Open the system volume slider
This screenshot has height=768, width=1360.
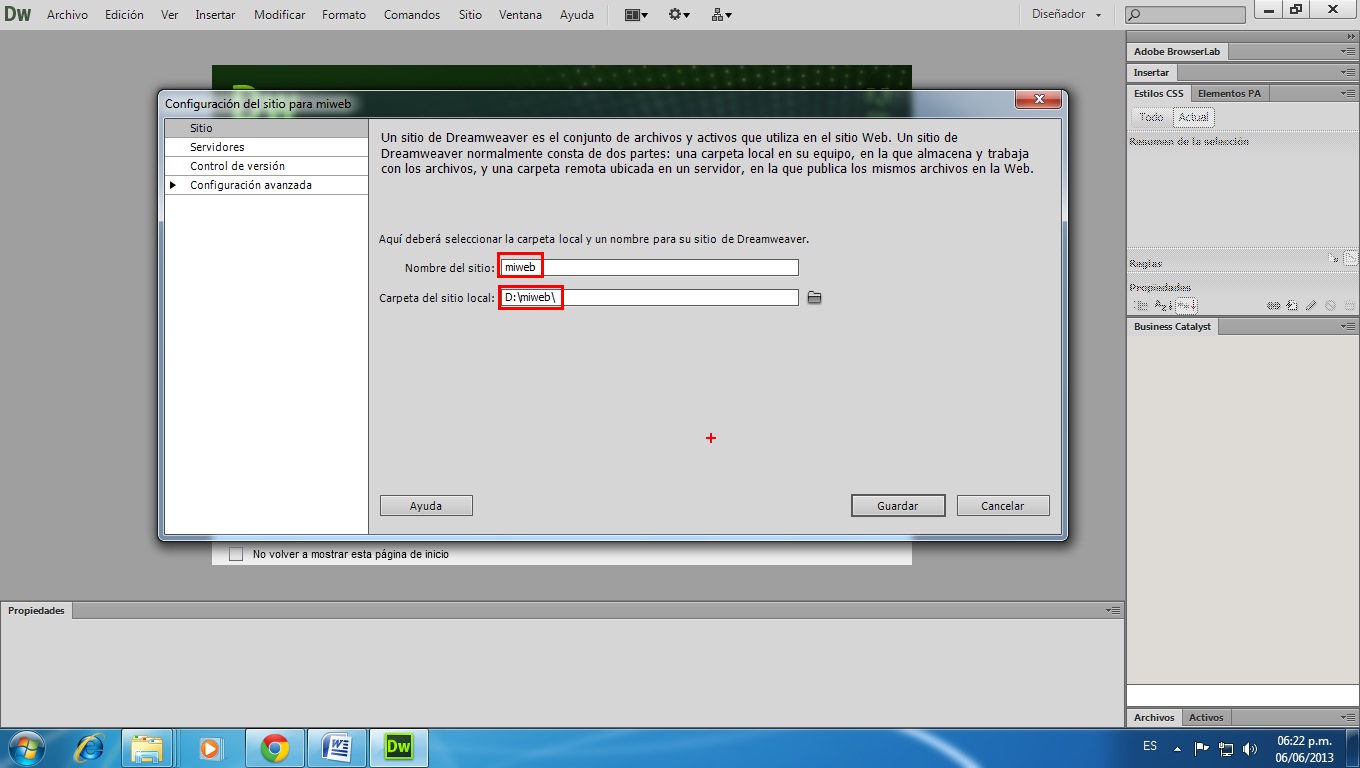pos(1251,746)
